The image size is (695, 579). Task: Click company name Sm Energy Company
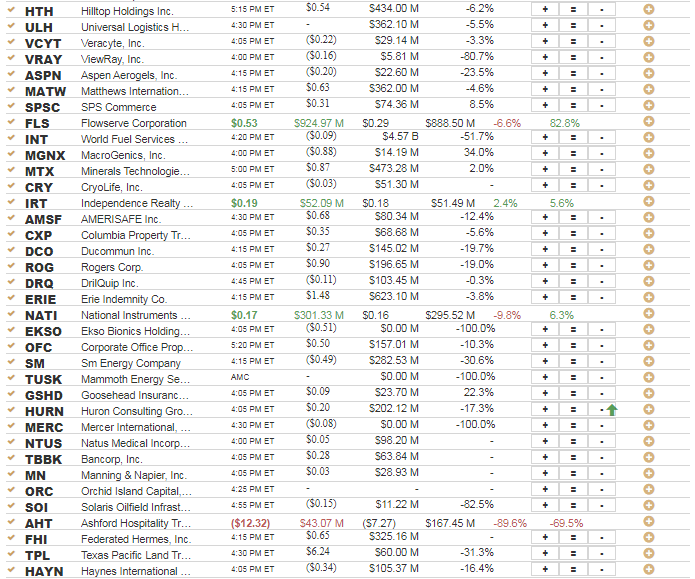pos(131,364)
